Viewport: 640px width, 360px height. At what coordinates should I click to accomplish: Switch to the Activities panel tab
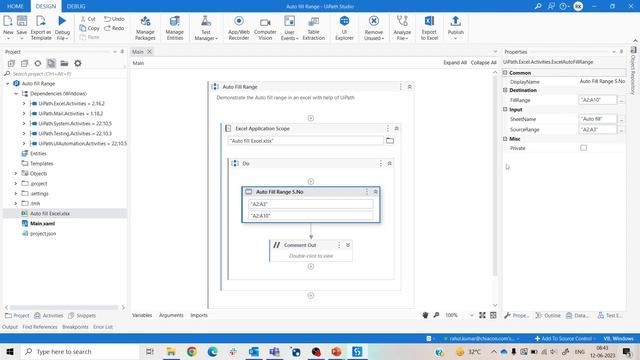[x=49, y=316]
